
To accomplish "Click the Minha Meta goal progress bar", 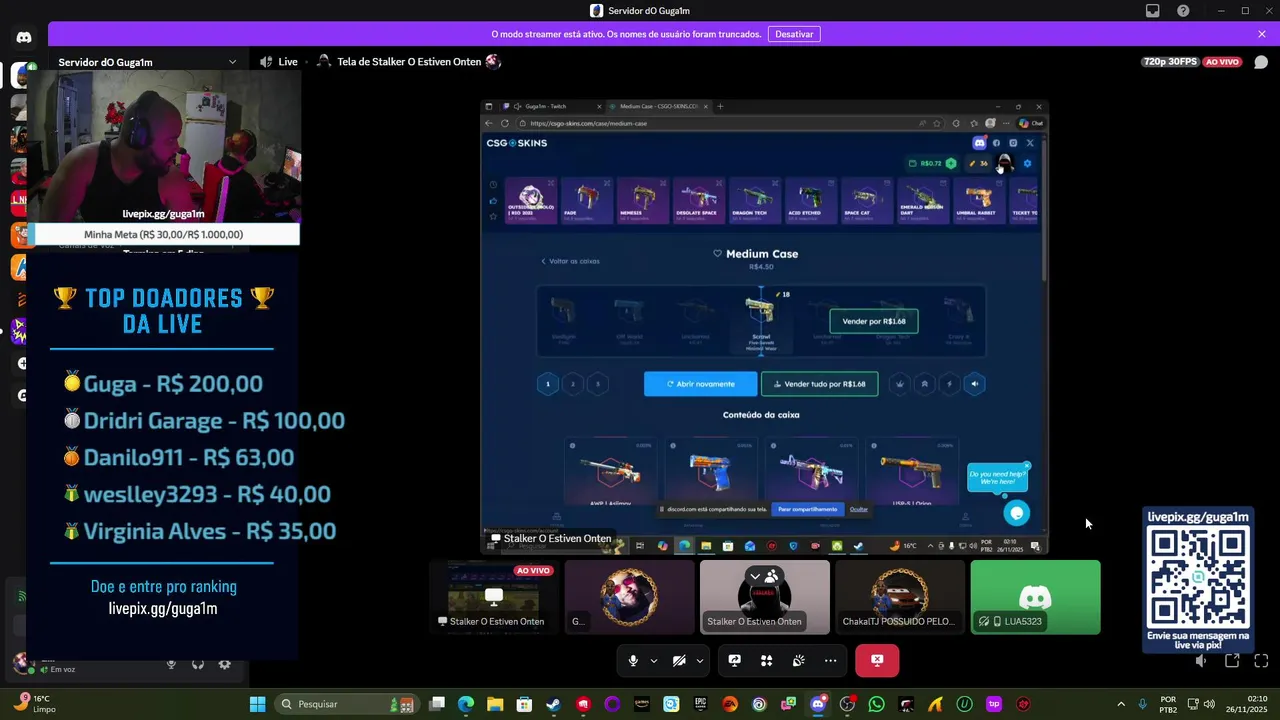I will pyautogui.click(x=166, y=234).
